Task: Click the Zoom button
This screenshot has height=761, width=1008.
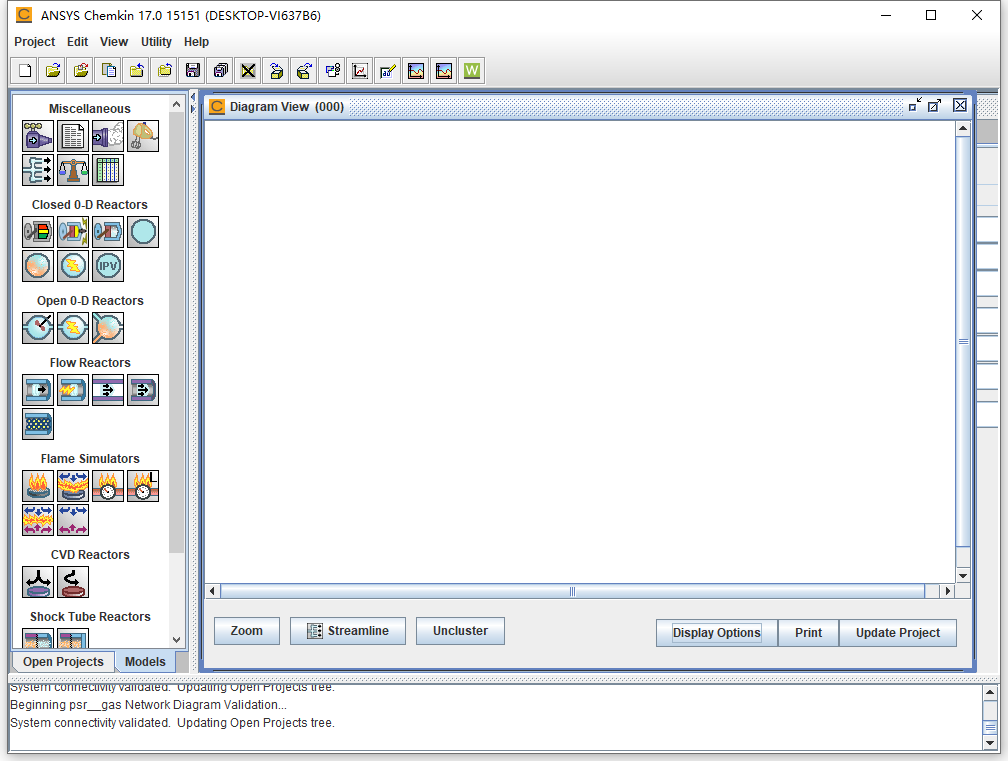Action: tap(247, 631)
